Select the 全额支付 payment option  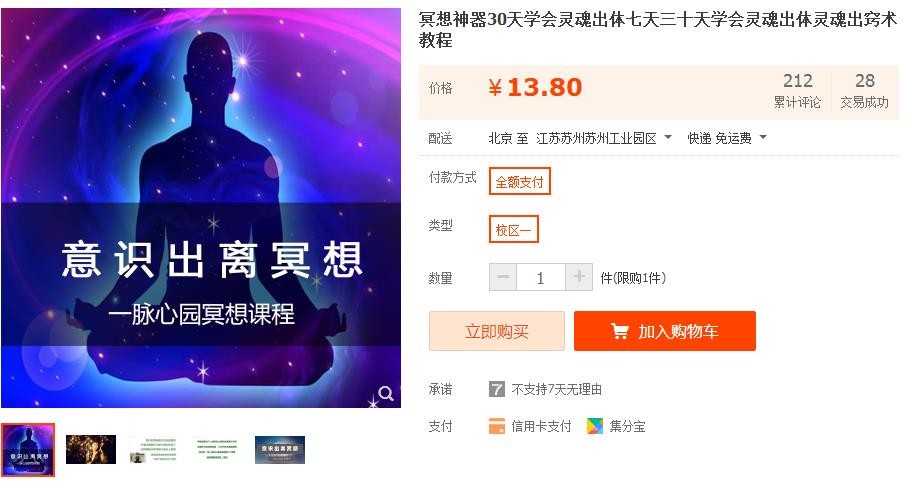pyautogui.click(x=519, y=181)
